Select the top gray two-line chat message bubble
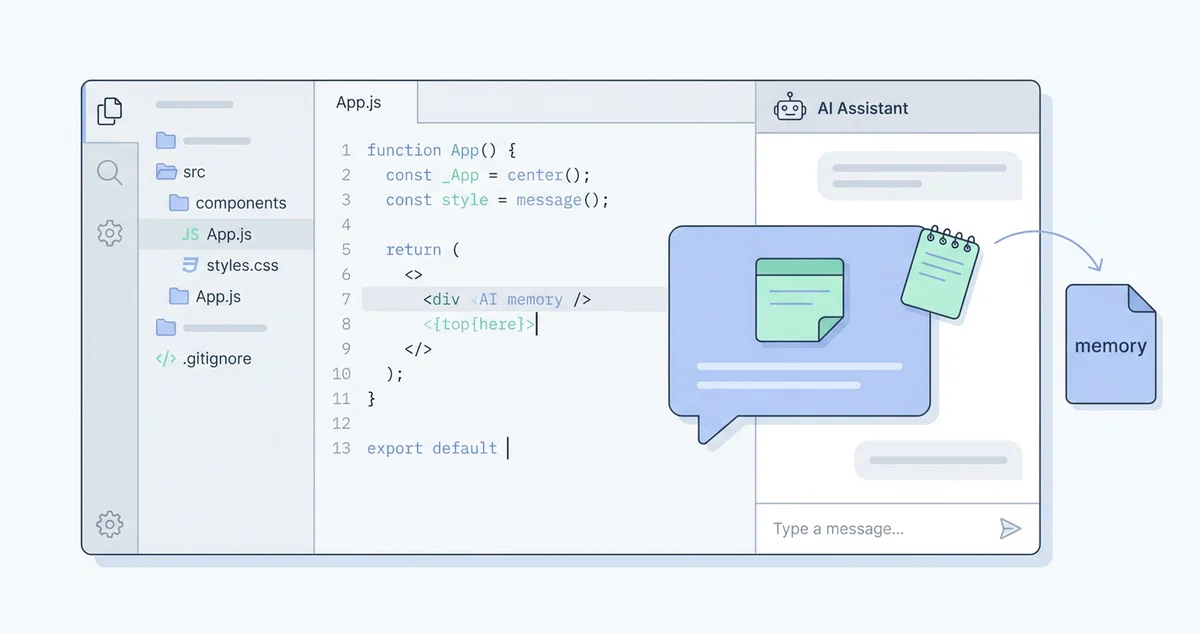This screenshot has width=1200, height=634. pos(920,176)
